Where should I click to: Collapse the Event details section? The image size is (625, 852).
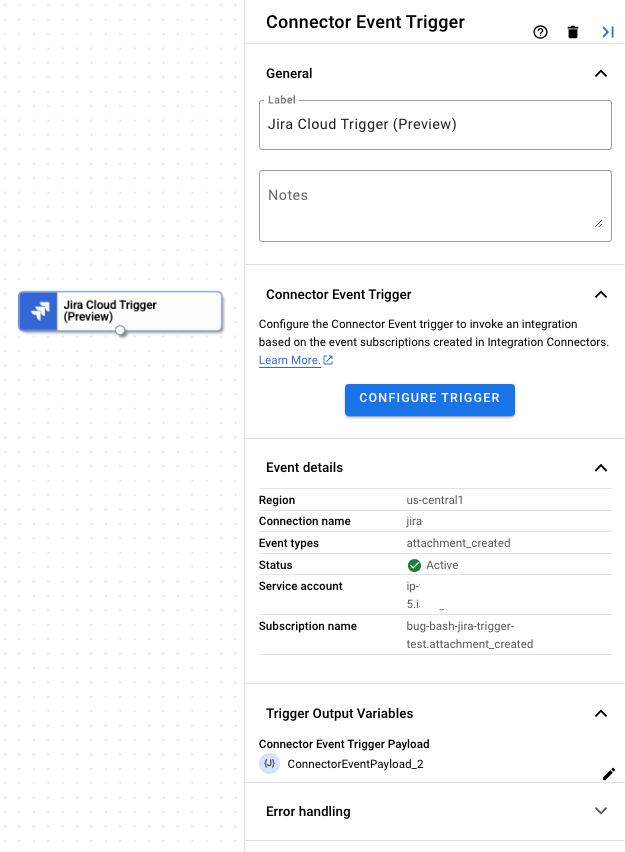pyautogui.click(x=601, y=467)
